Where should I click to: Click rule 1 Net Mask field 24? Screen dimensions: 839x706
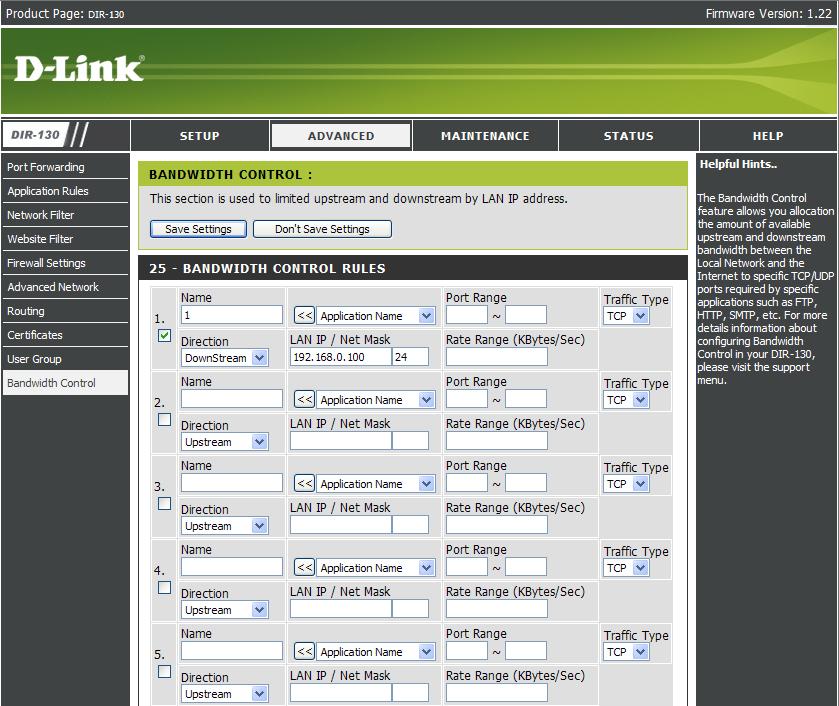coord(410,357)
